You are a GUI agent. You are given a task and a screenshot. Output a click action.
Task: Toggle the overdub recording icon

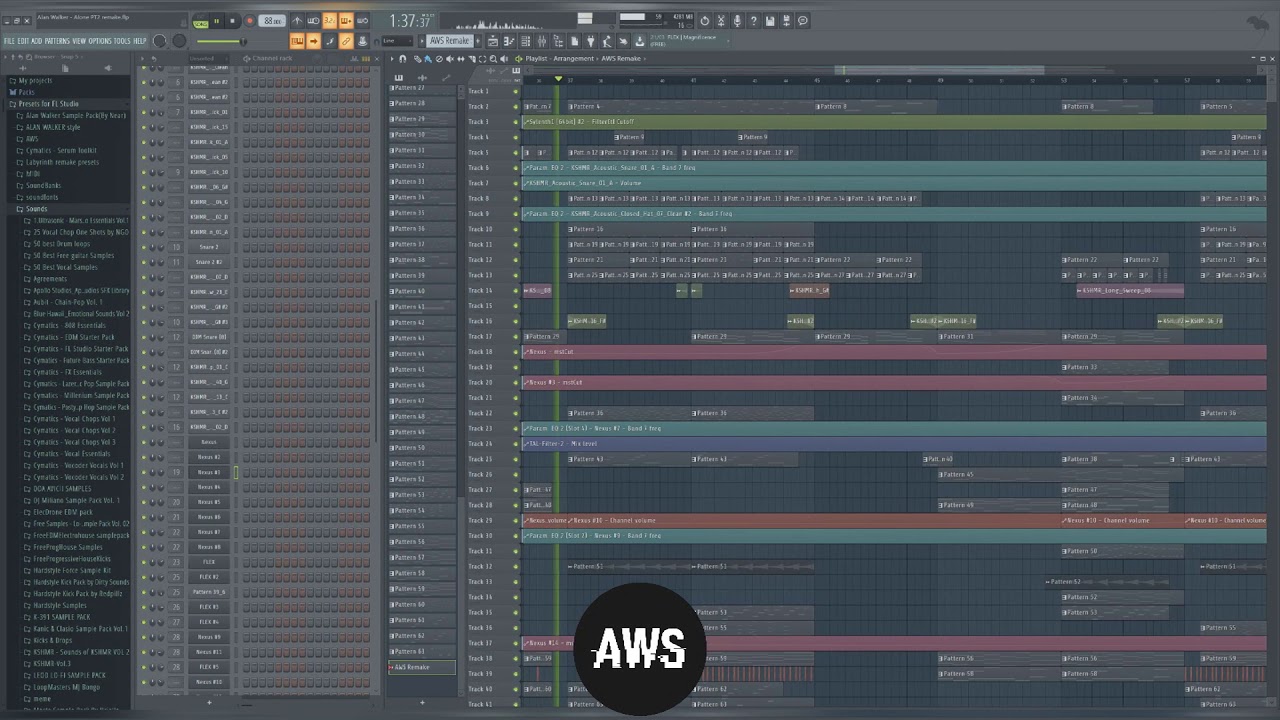[x=346, y=21]
